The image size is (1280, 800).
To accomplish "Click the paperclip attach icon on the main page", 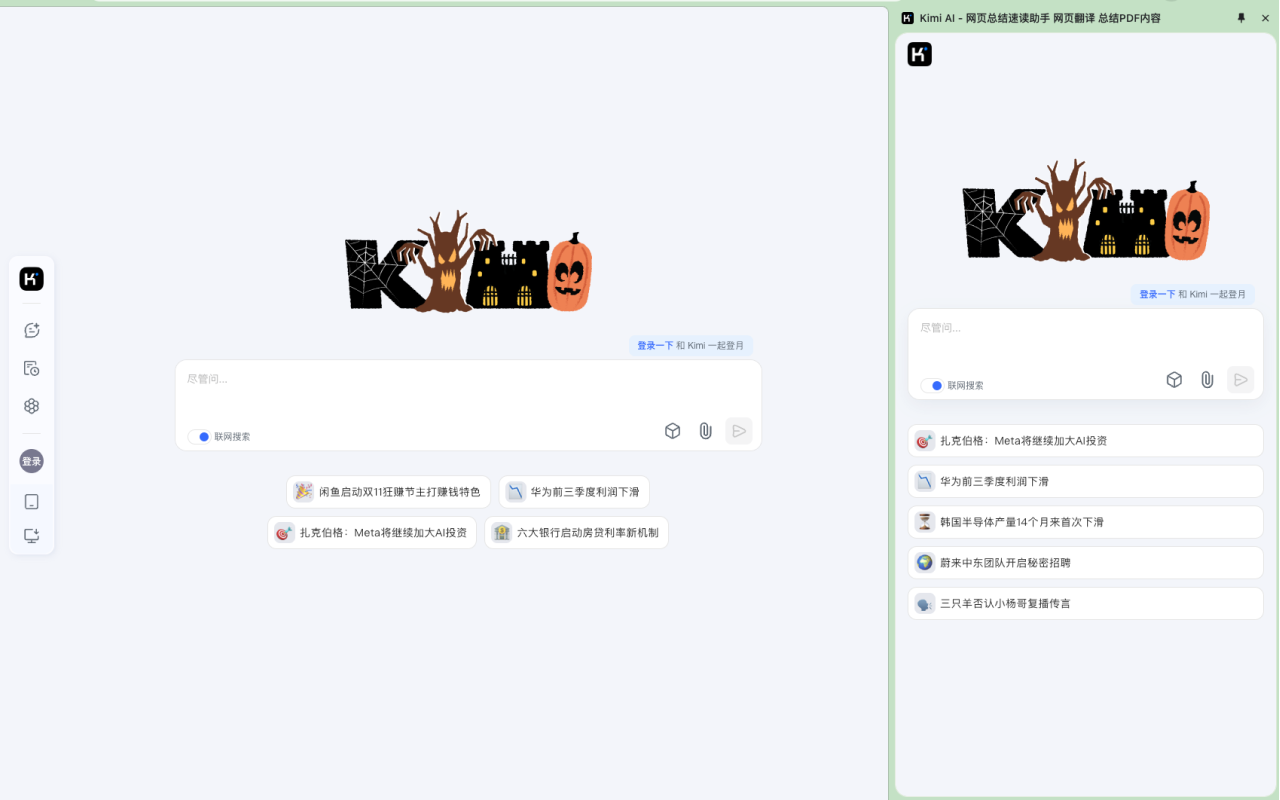I will (x=706, y=431).
